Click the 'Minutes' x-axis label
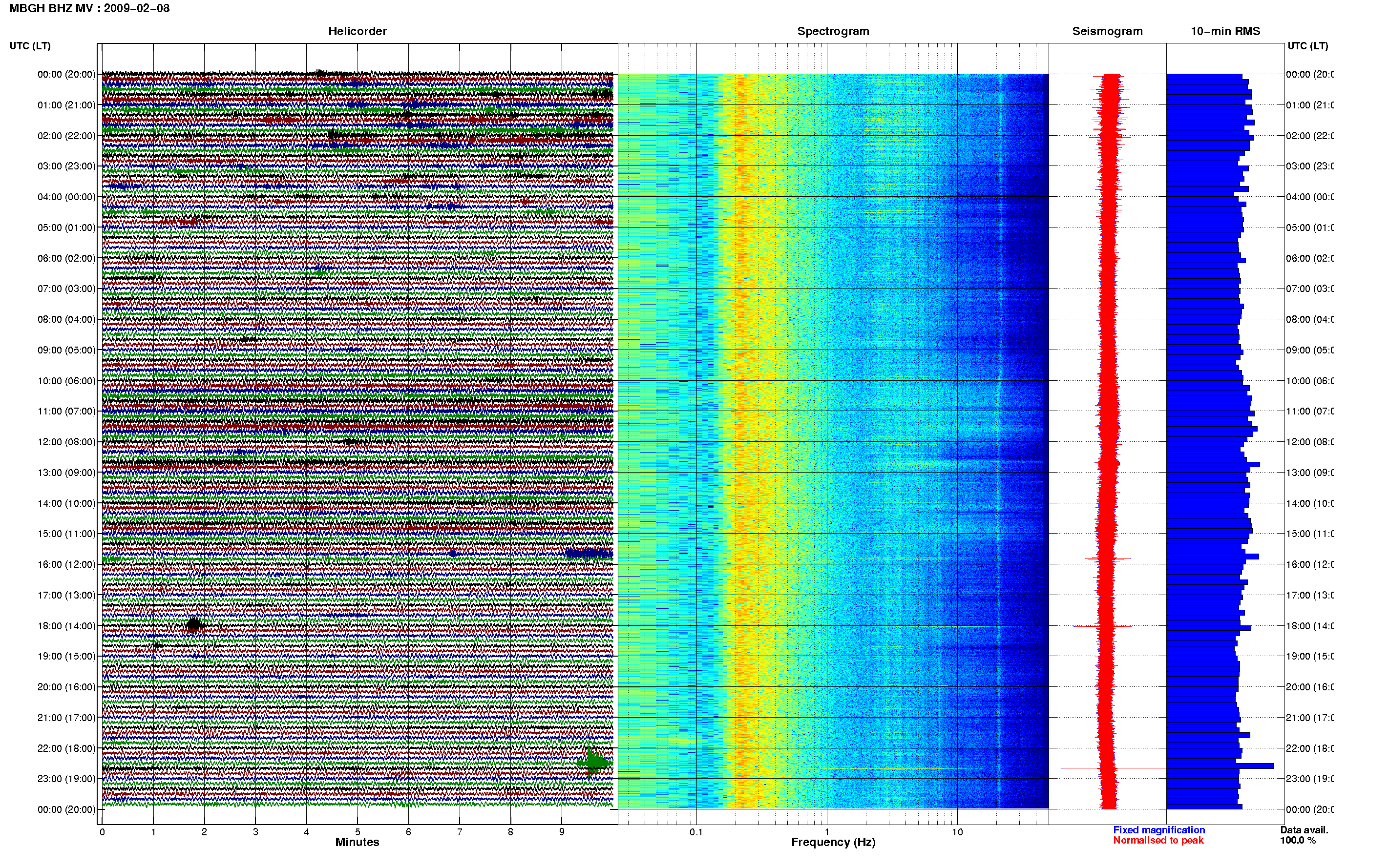The width and height of the screenshot is (1389, 868). coord(357,842)
